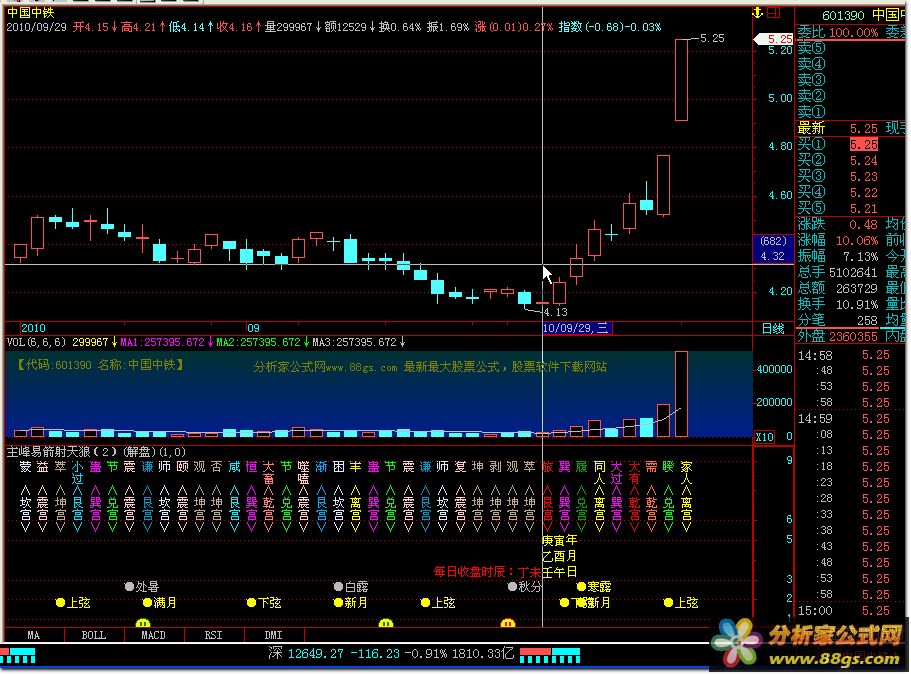Screen dimensions: 911x674
Task: Click the 振幅 7.13% value
Action: pyautogui.click(x=860, y=256)
